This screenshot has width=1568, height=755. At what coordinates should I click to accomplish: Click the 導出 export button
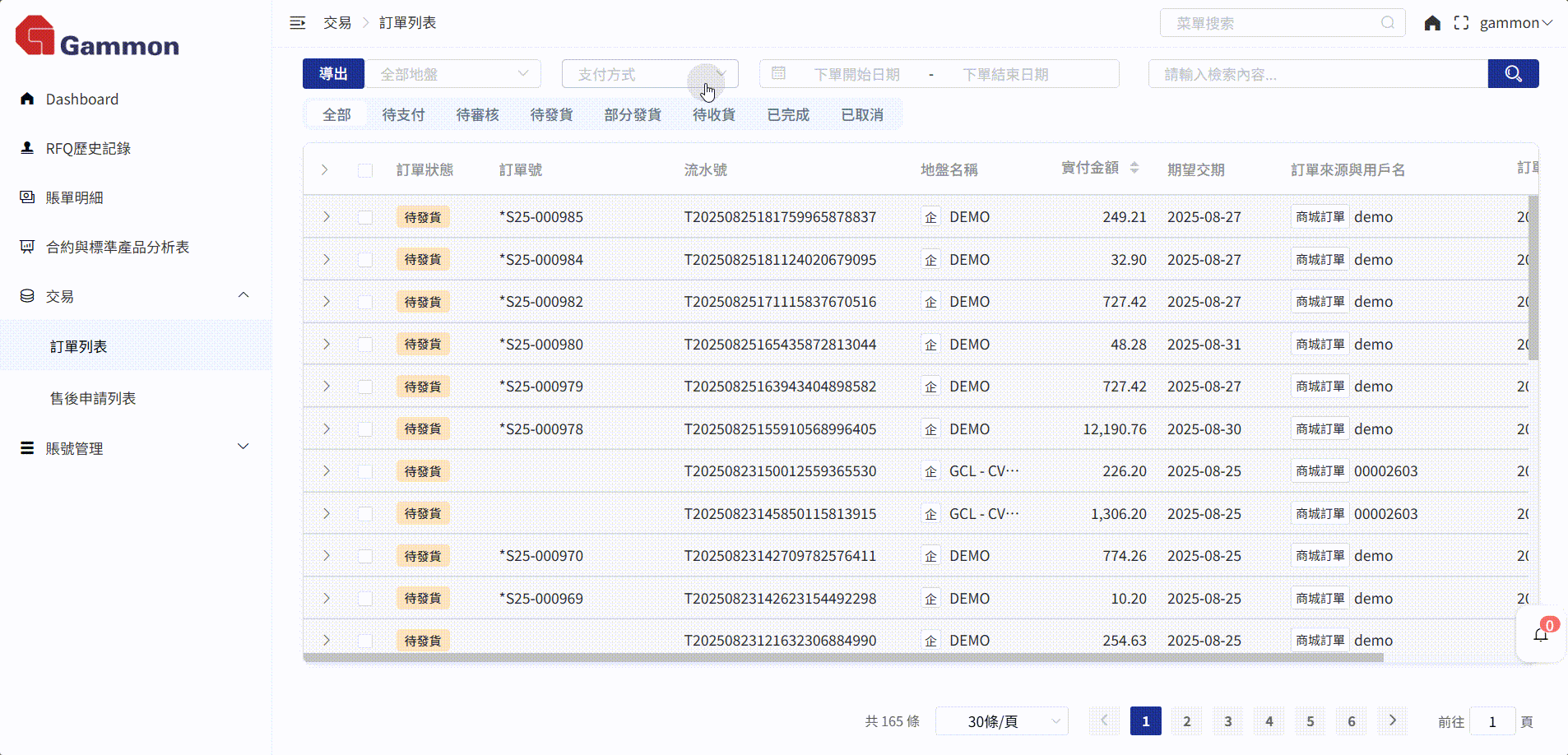pos(333,74)
